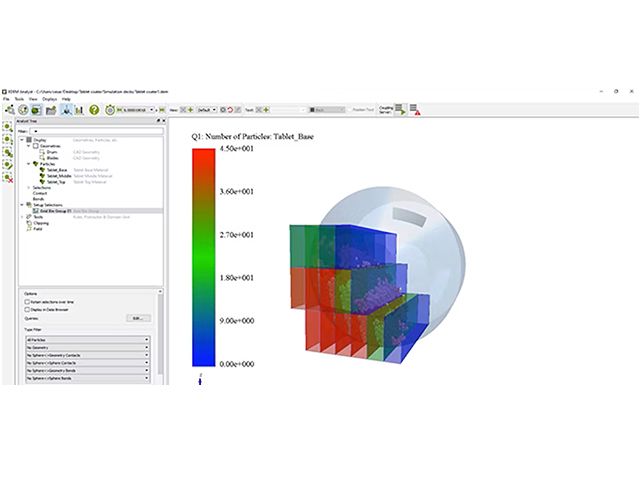The height and width of the screenshot is (480, 640).
Task: Select Bonds item in tree
Action: pyautogui.click(x=38, y=199)
